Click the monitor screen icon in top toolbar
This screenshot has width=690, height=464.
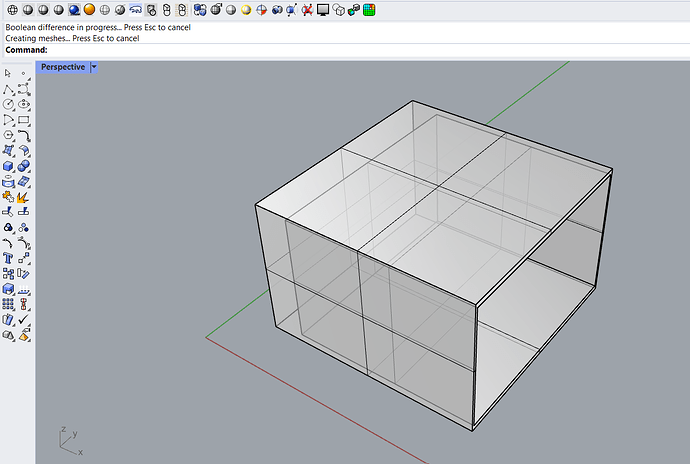click(x=323, y=10)
